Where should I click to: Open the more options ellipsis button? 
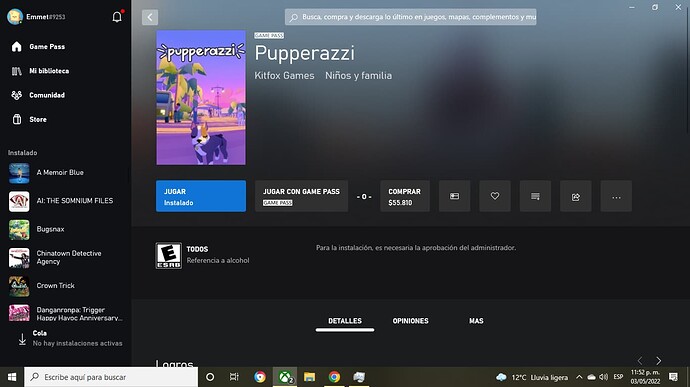pos(616,196)
